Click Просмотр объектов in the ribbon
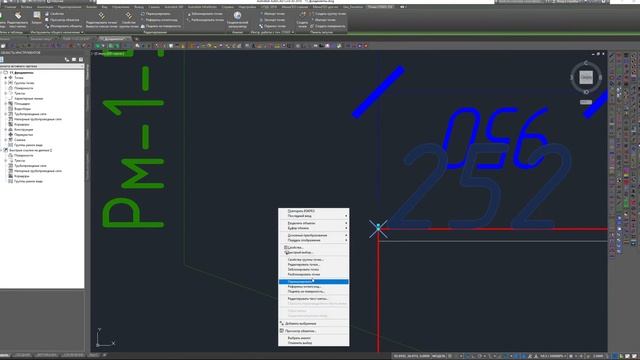This screenshot has width=640, height=360. (x=62, y=20)
